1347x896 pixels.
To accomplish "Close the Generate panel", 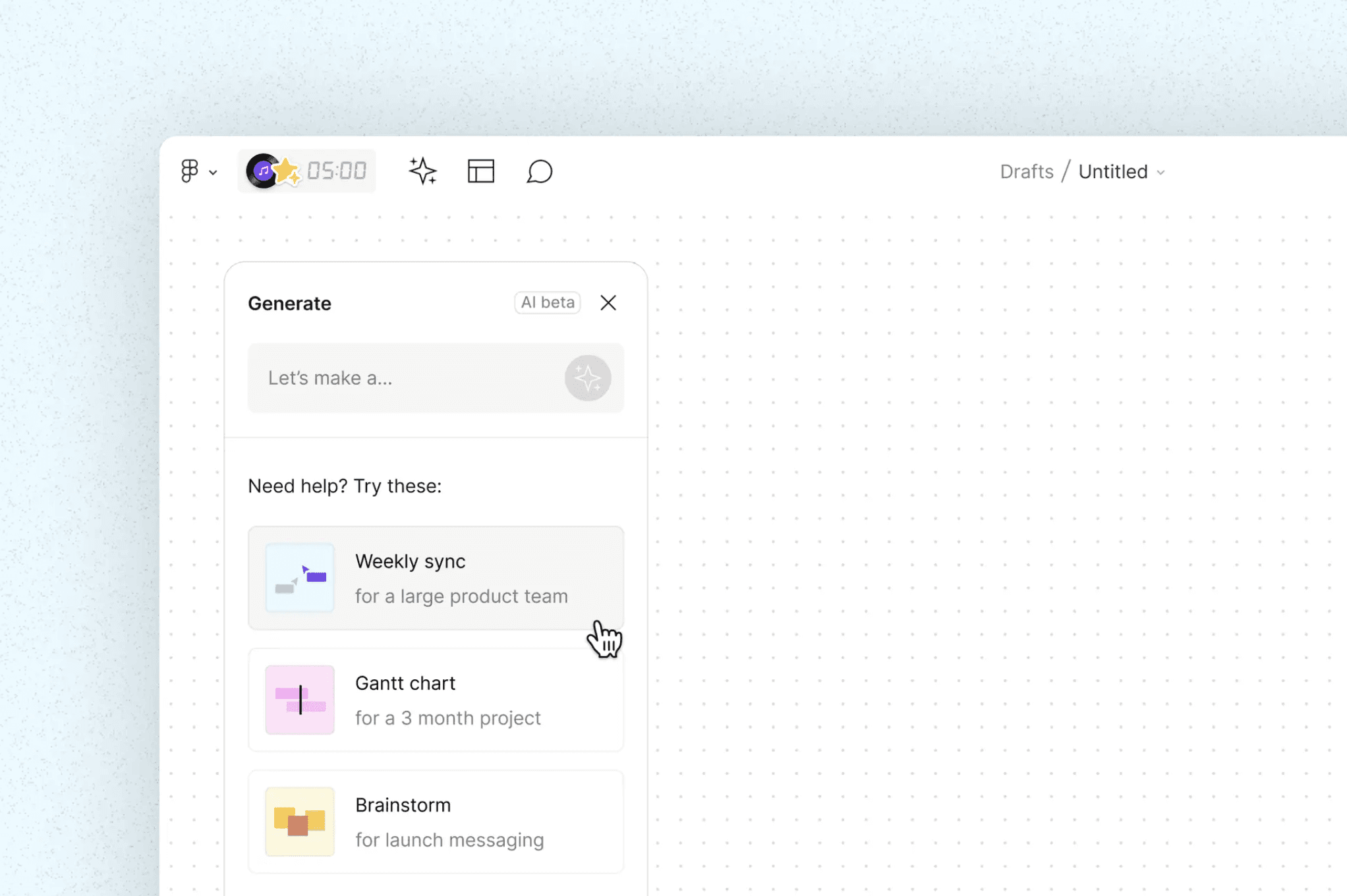I will coord(608,302).
